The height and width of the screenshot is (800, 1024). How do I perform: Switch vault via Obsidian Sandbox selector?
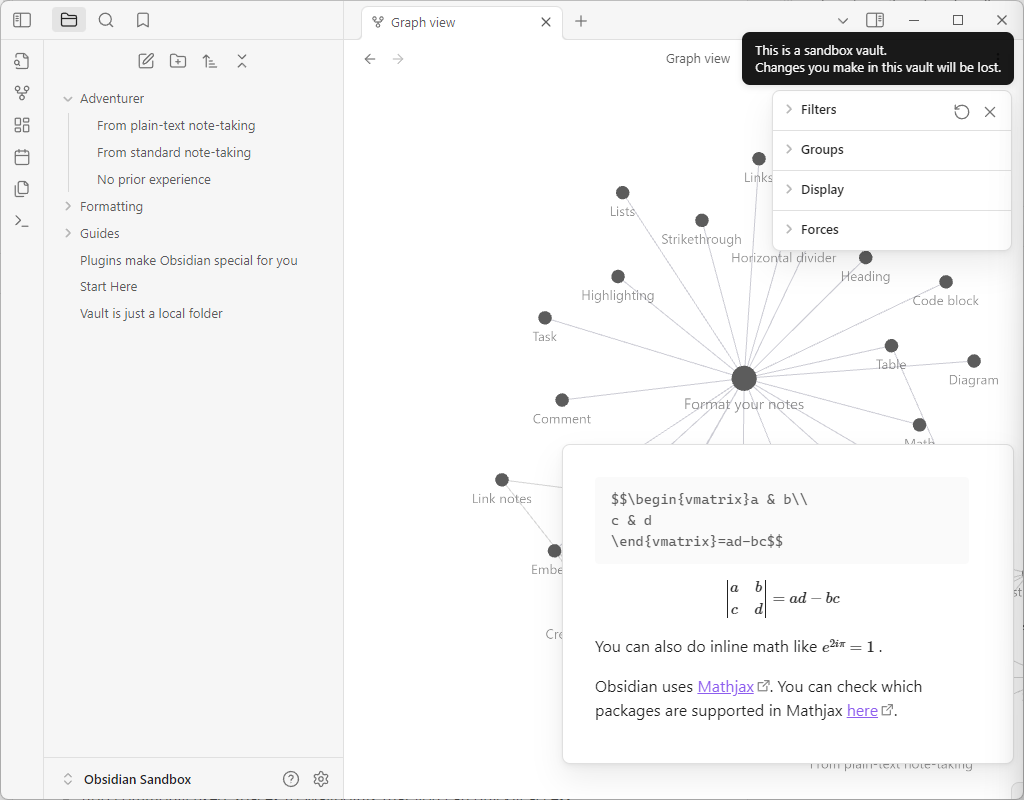pyautogui.click(x=127, y=779)
